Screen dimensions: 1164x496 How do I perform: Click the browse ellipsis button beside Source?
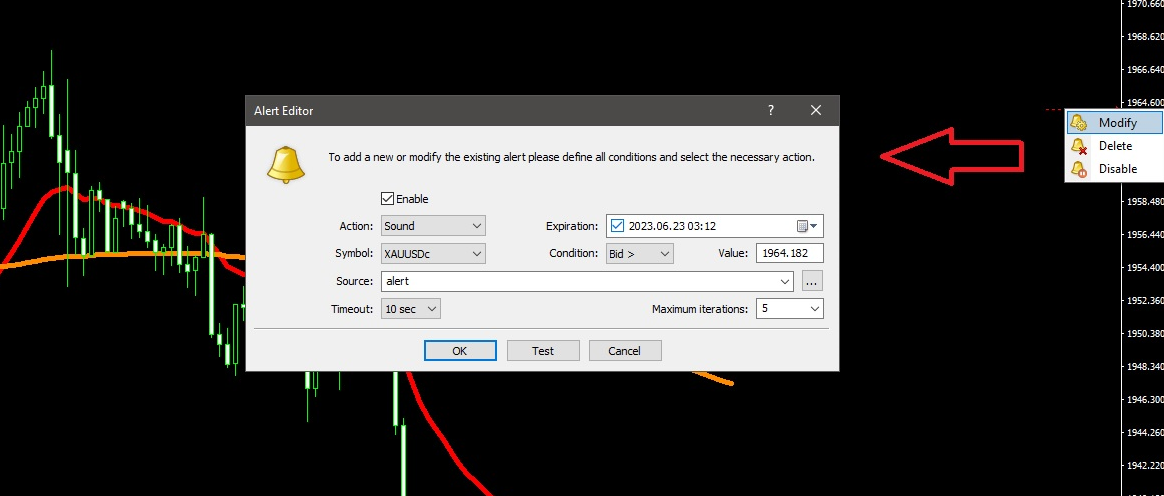tap(812, 282)
